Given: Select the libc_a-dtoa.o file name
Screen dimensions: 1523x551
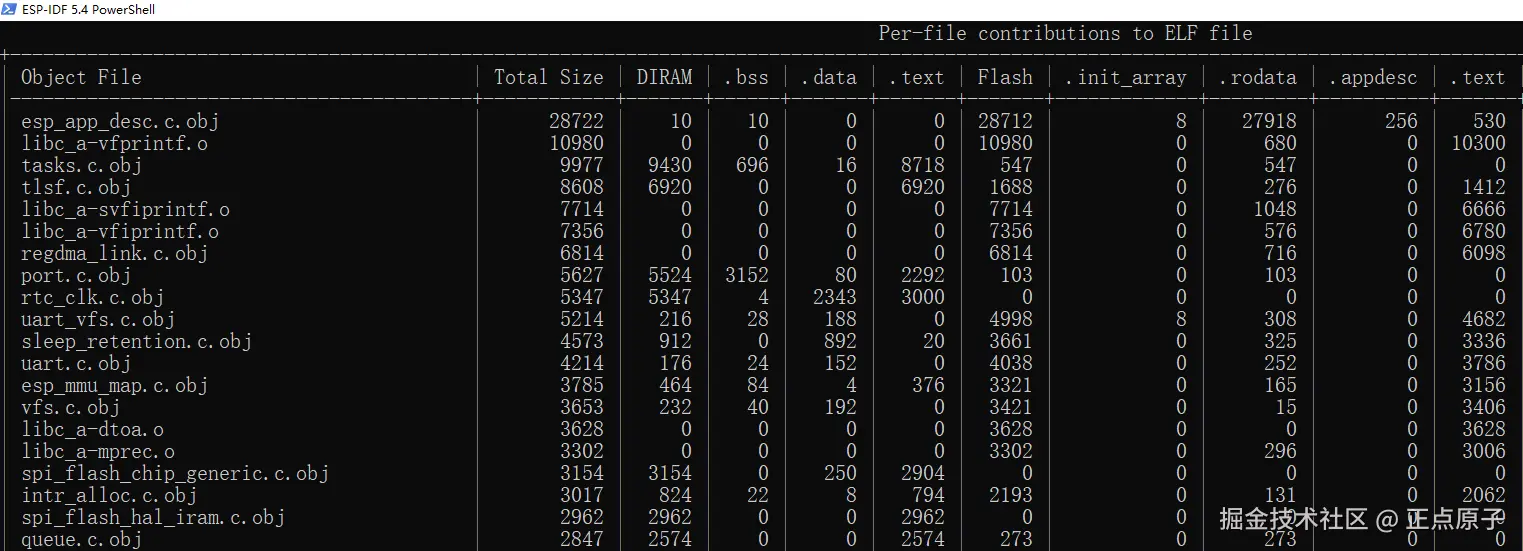Looking at the screenshot, I should pos(92,429).
